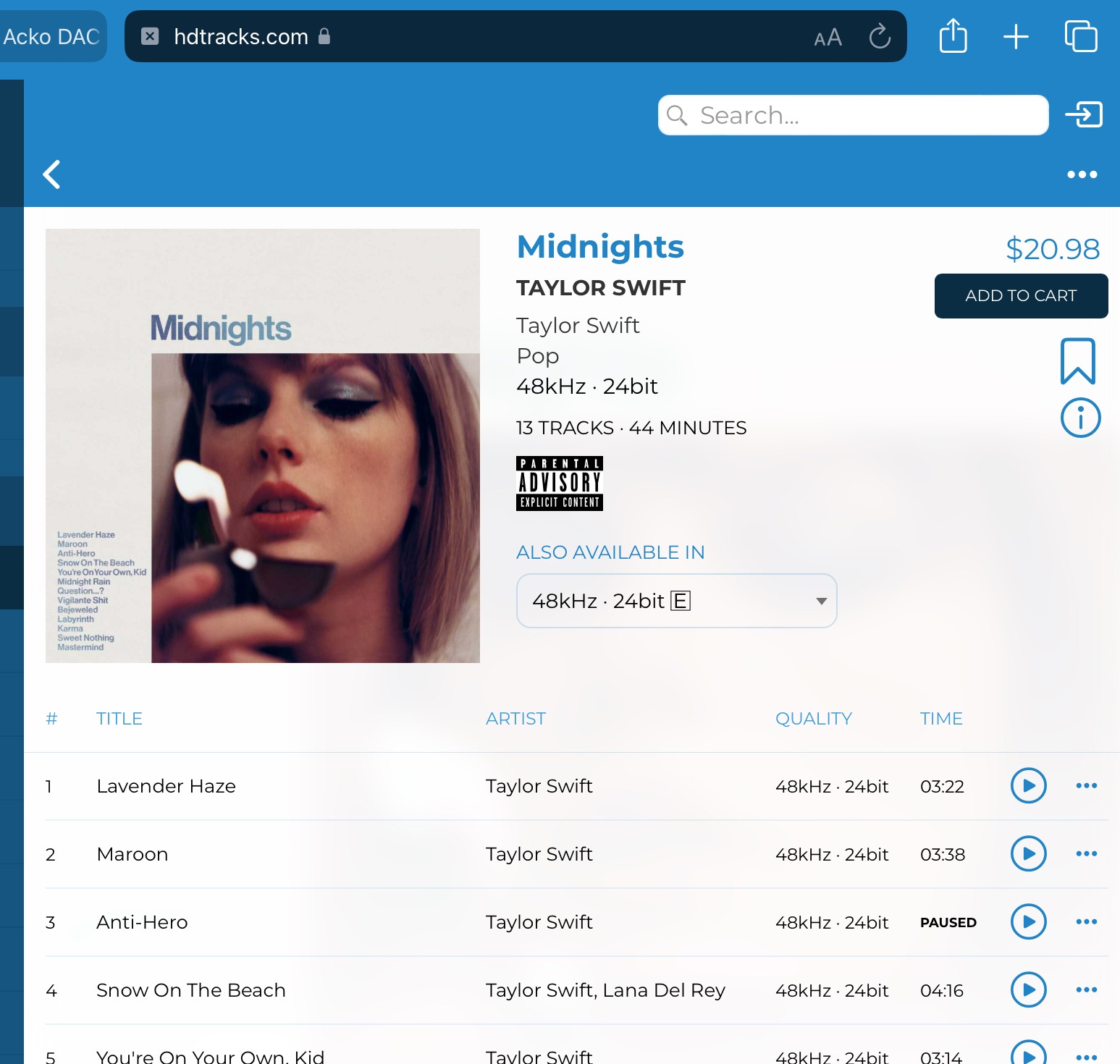
Task: Play Snow On The Beach
Action: point(1028,989)
